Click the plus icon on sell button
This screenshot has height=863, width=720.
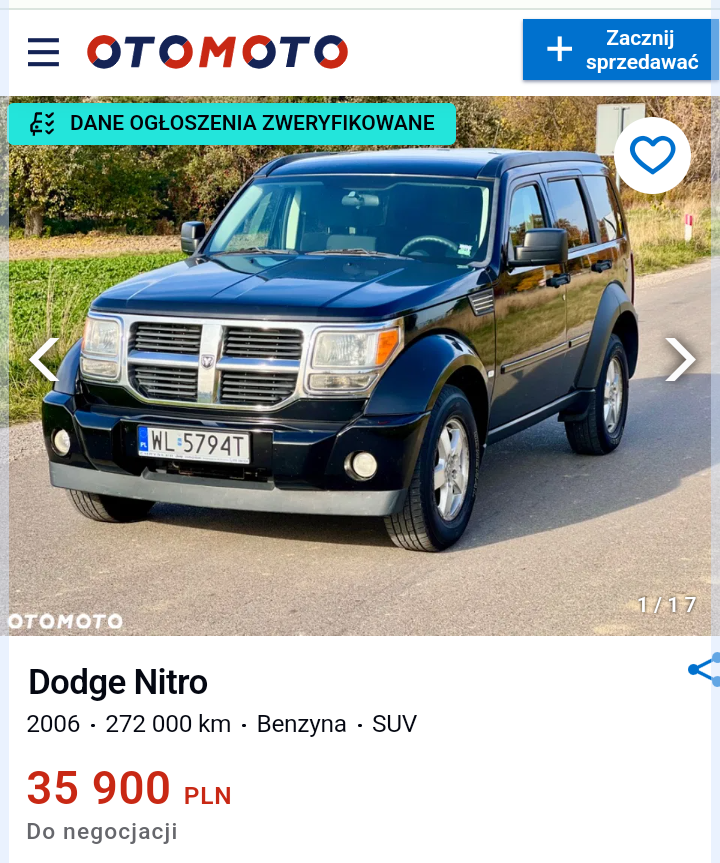click(x=559, y=50)
